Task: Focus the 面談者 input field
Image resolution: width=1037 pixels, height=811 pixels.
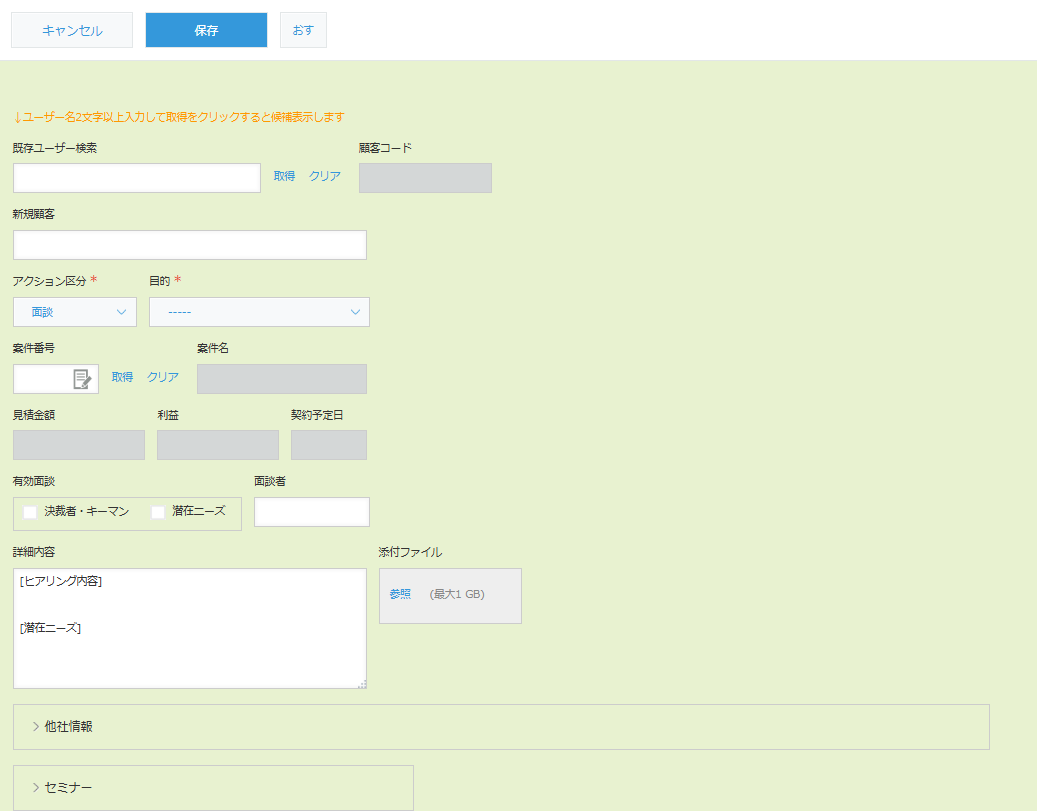Action: click(x=312, y=512)
